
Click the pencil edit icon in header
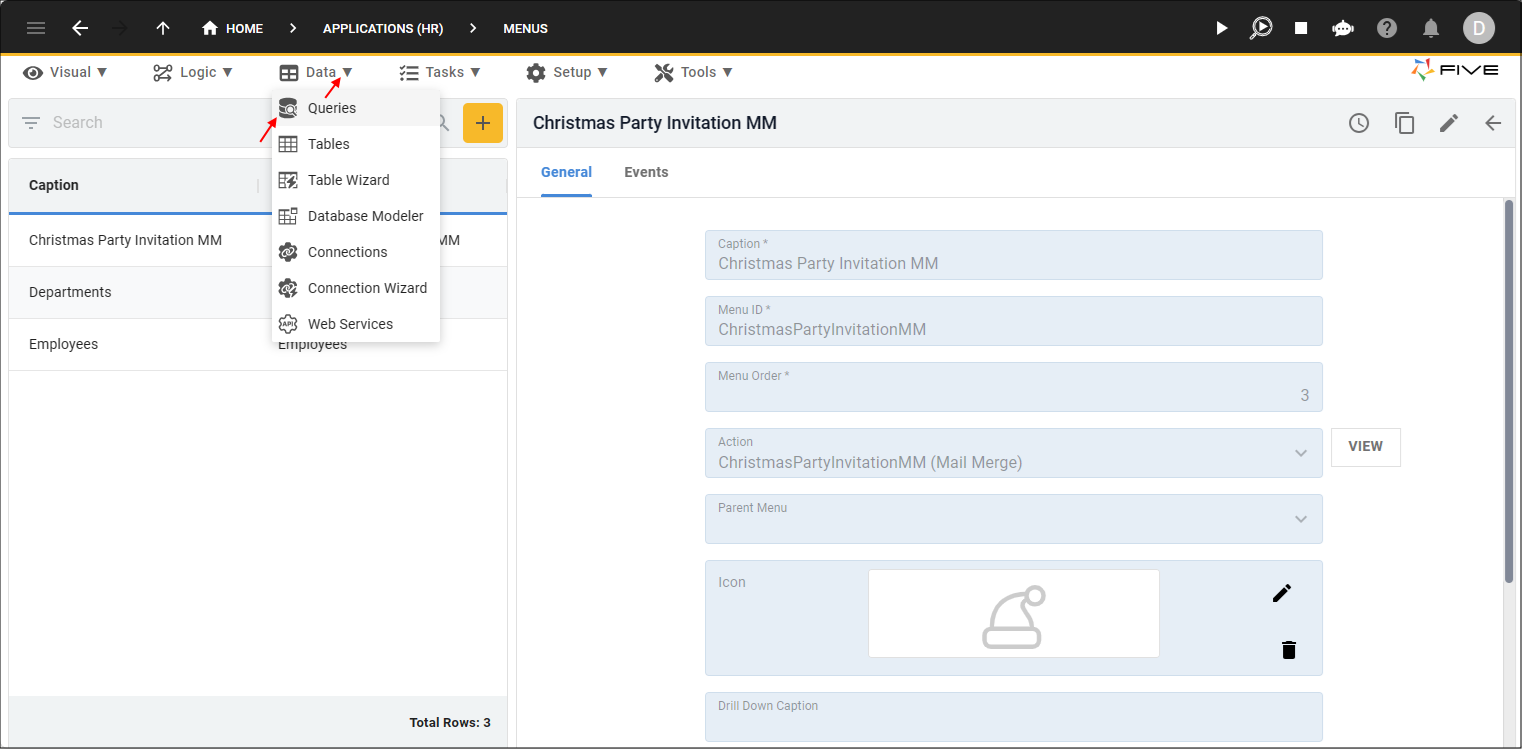tap(1449, 123)
